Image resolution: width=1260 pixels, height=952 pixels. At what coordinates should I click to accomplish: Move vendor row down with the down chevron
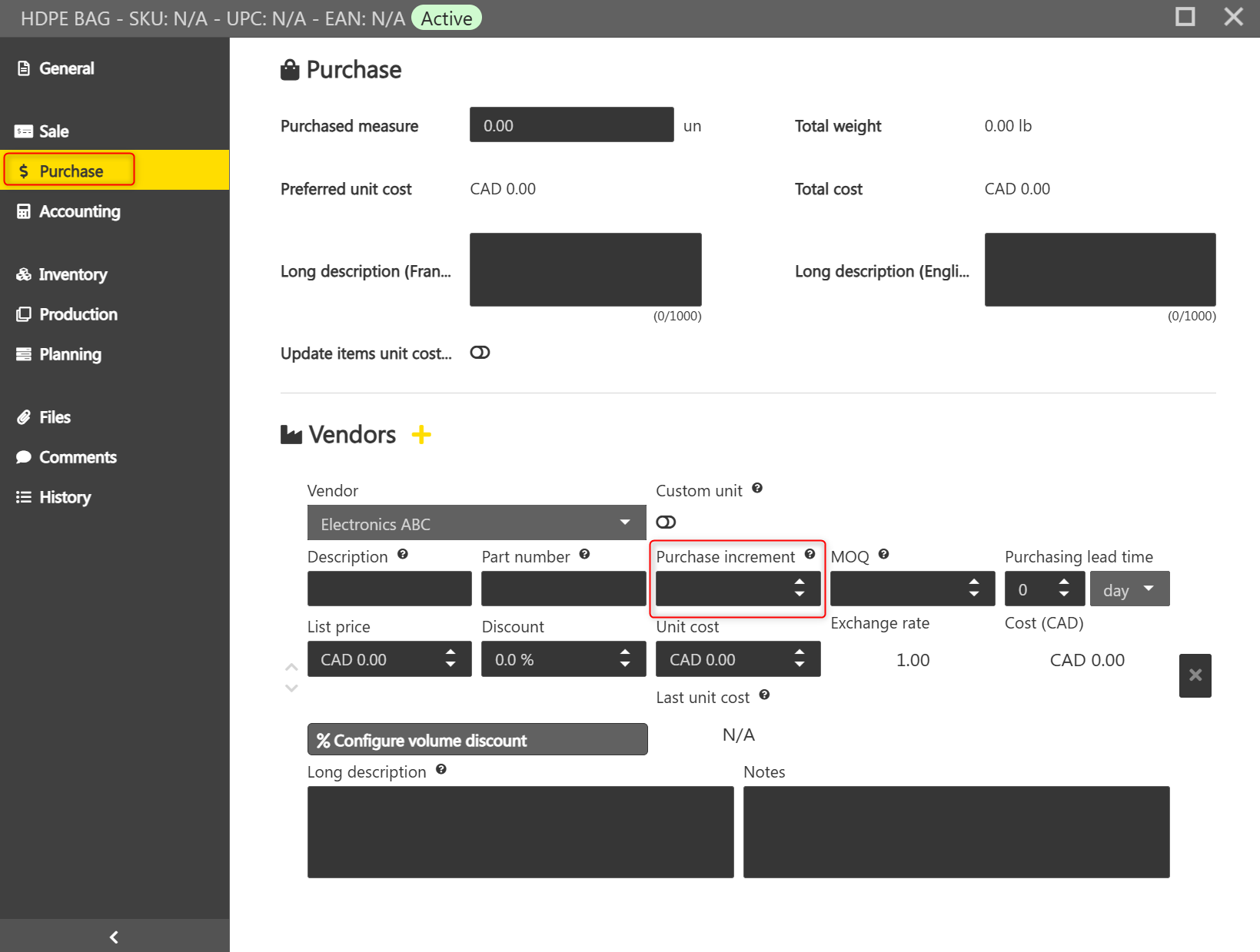coord(291,688)
